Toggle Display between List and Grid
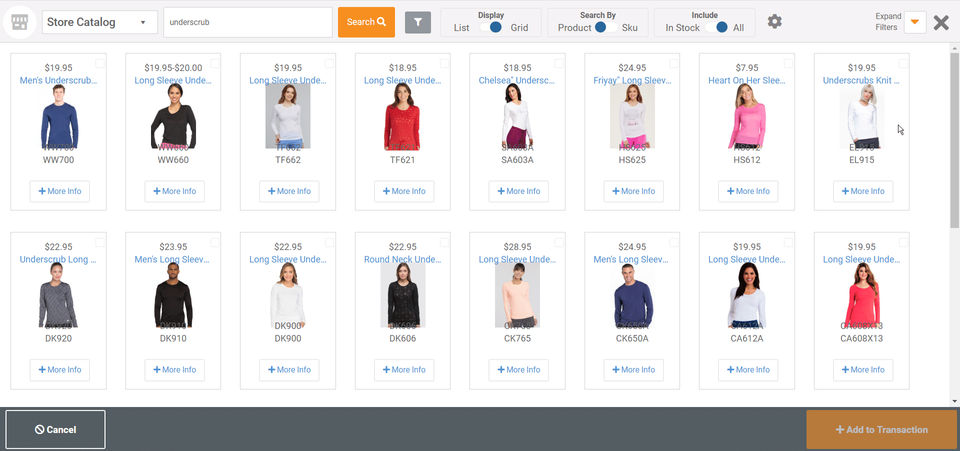Screen dimensions: 960x451 pos(490,27)
